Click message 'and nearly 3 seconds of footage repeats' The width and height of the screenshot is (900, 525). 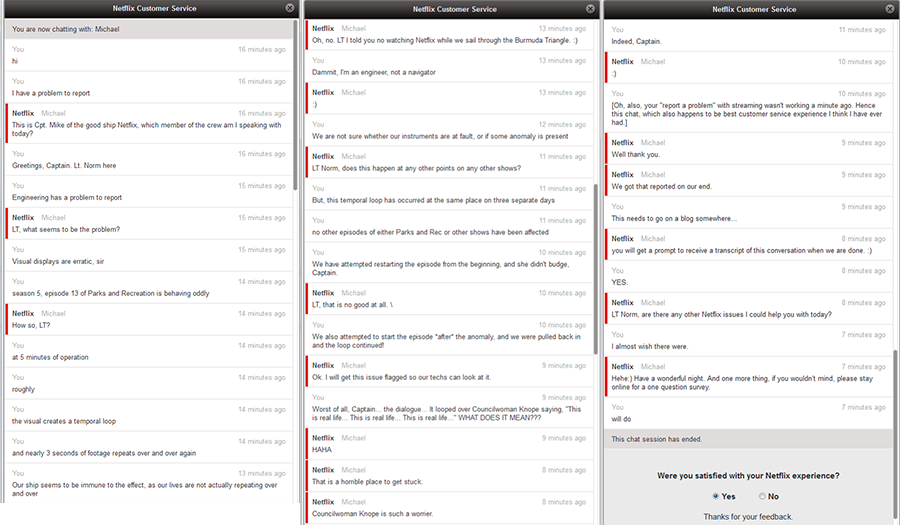[104, 453]
